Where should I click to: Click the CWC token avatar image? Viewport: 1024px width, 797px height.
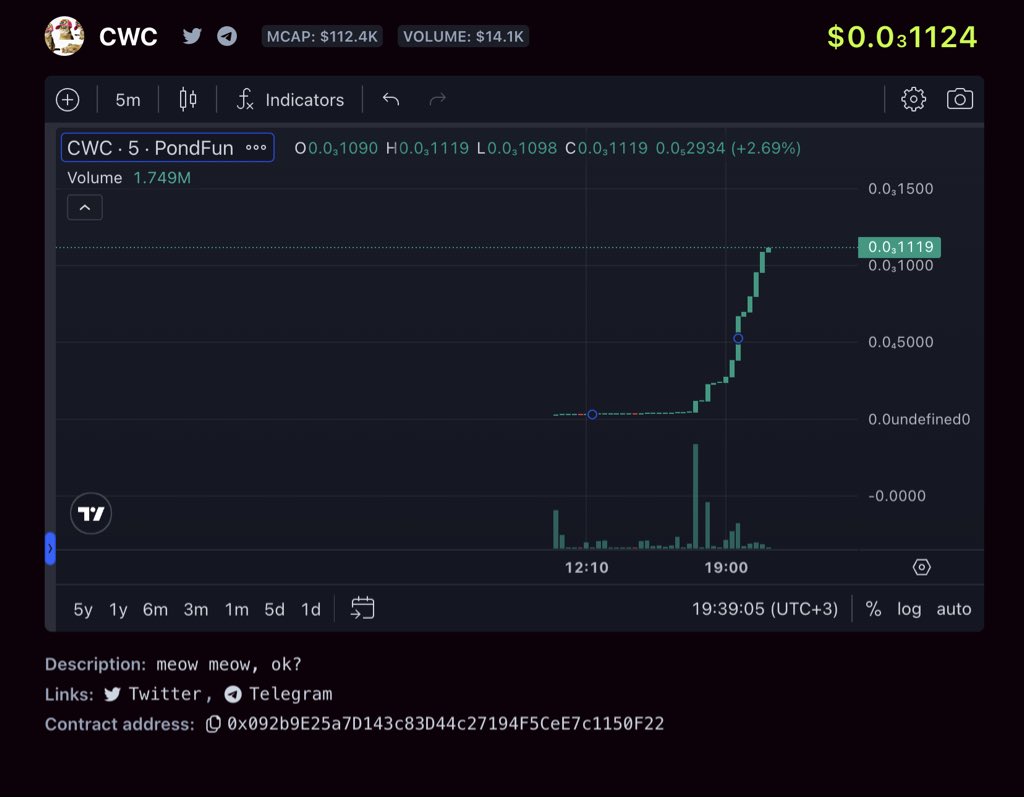(x=64, y=36)
